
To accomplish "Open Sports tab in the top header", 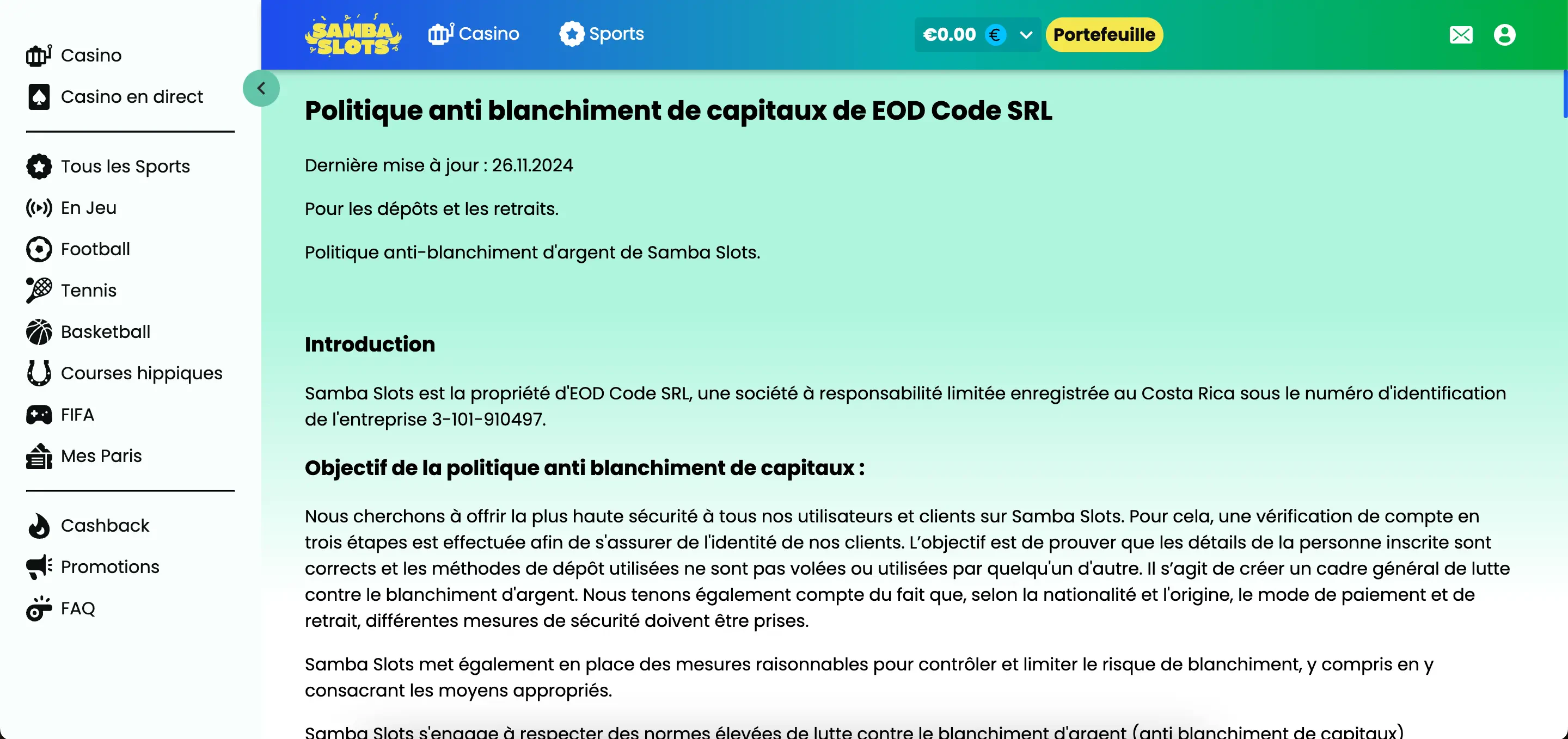I will [x=602, y=34].
